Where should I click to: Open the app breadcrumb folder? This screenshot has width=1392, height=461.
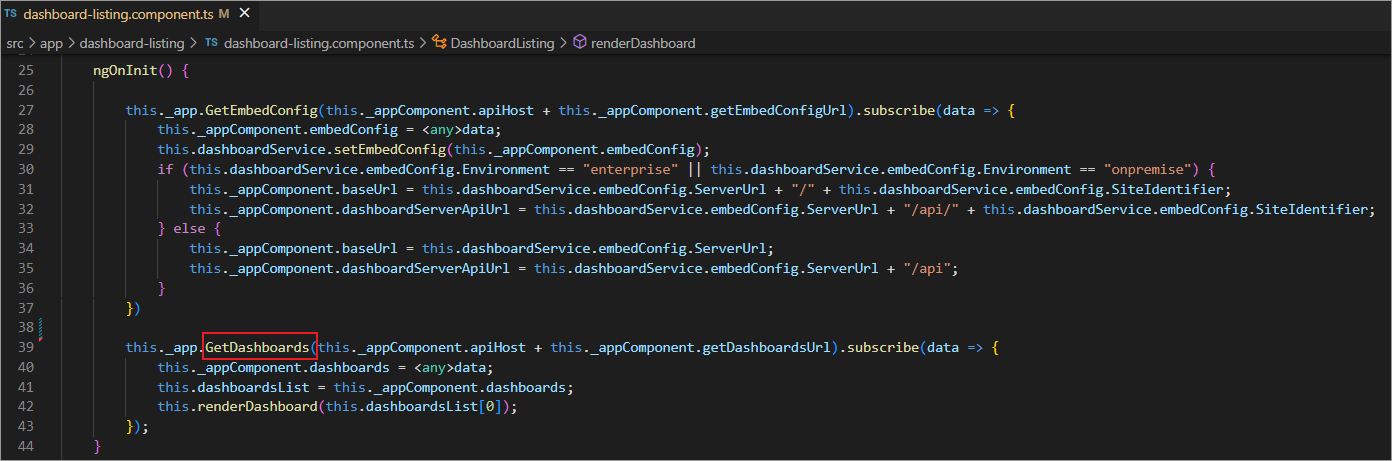pos(51,43)
